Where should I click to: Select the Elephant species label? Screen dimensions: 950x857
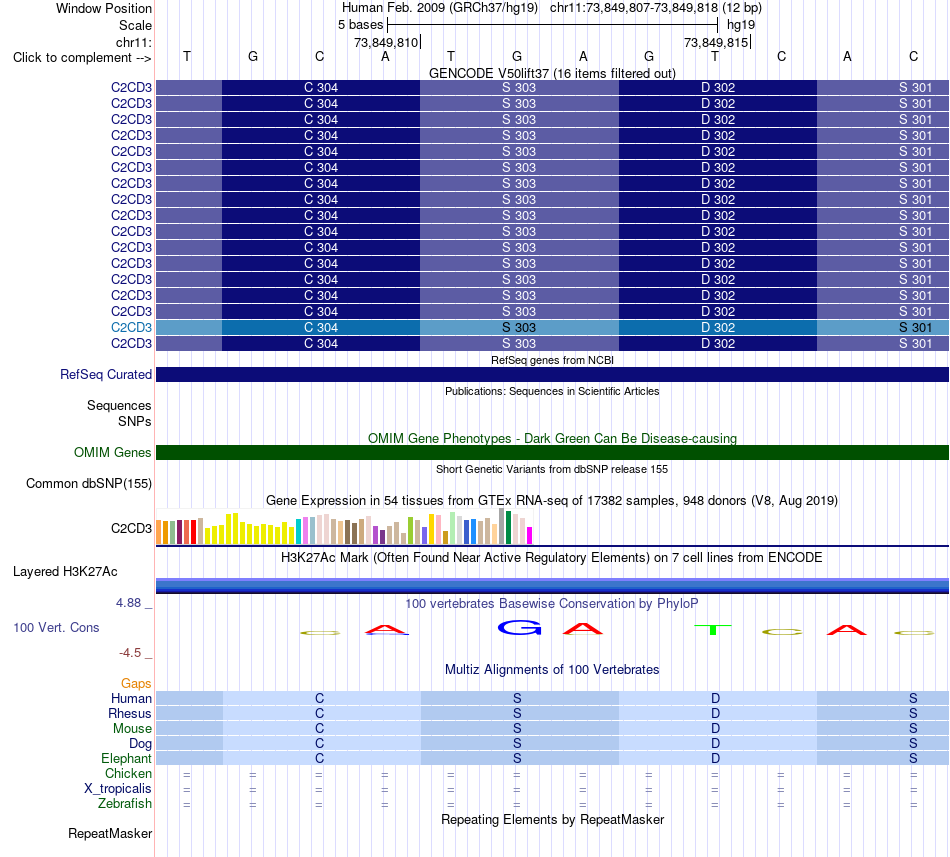tap(127, 758)
